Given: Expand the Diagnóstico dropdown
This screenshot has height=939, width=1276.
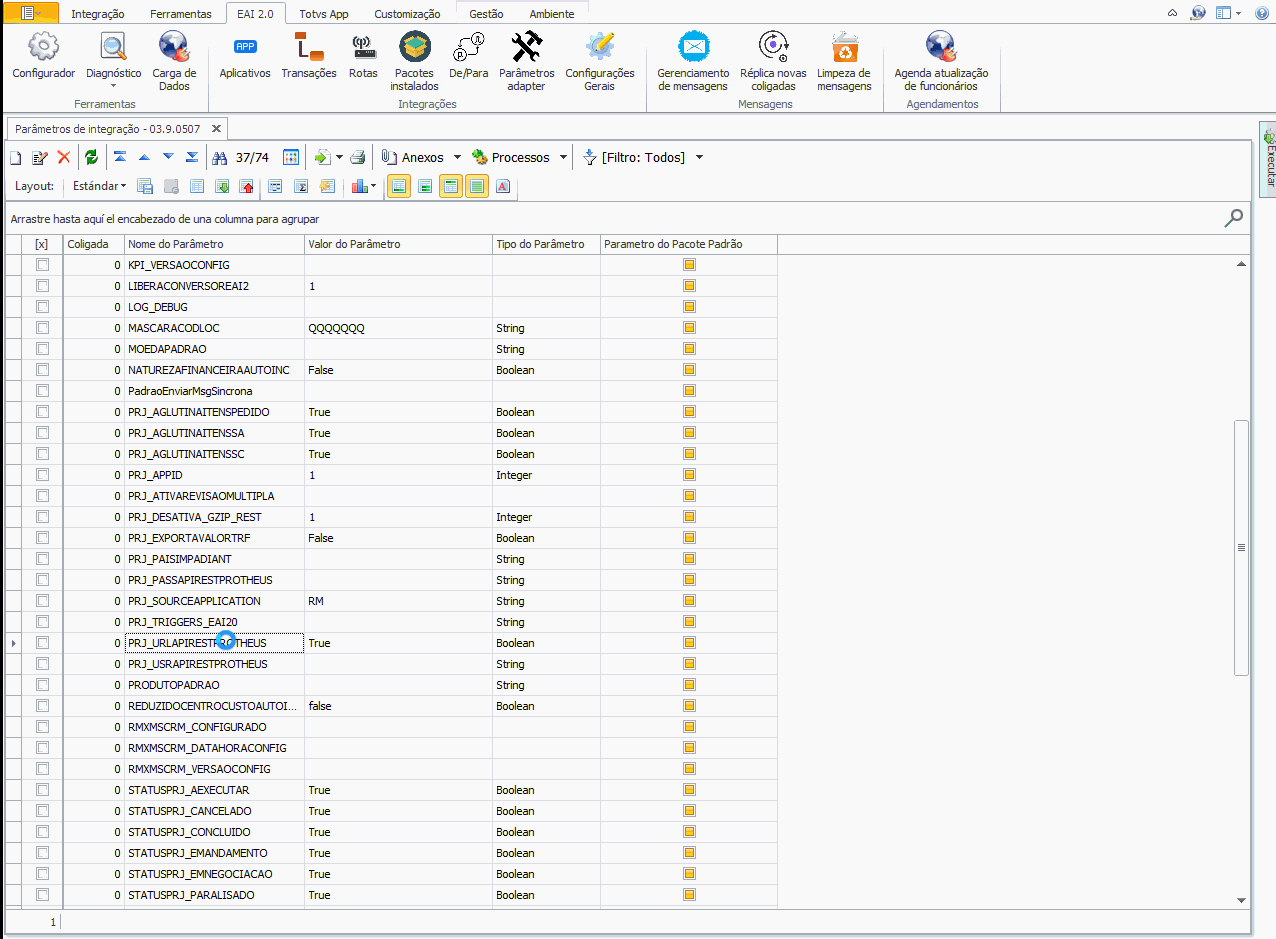Looking at the screenshot, I should [114, 86].
